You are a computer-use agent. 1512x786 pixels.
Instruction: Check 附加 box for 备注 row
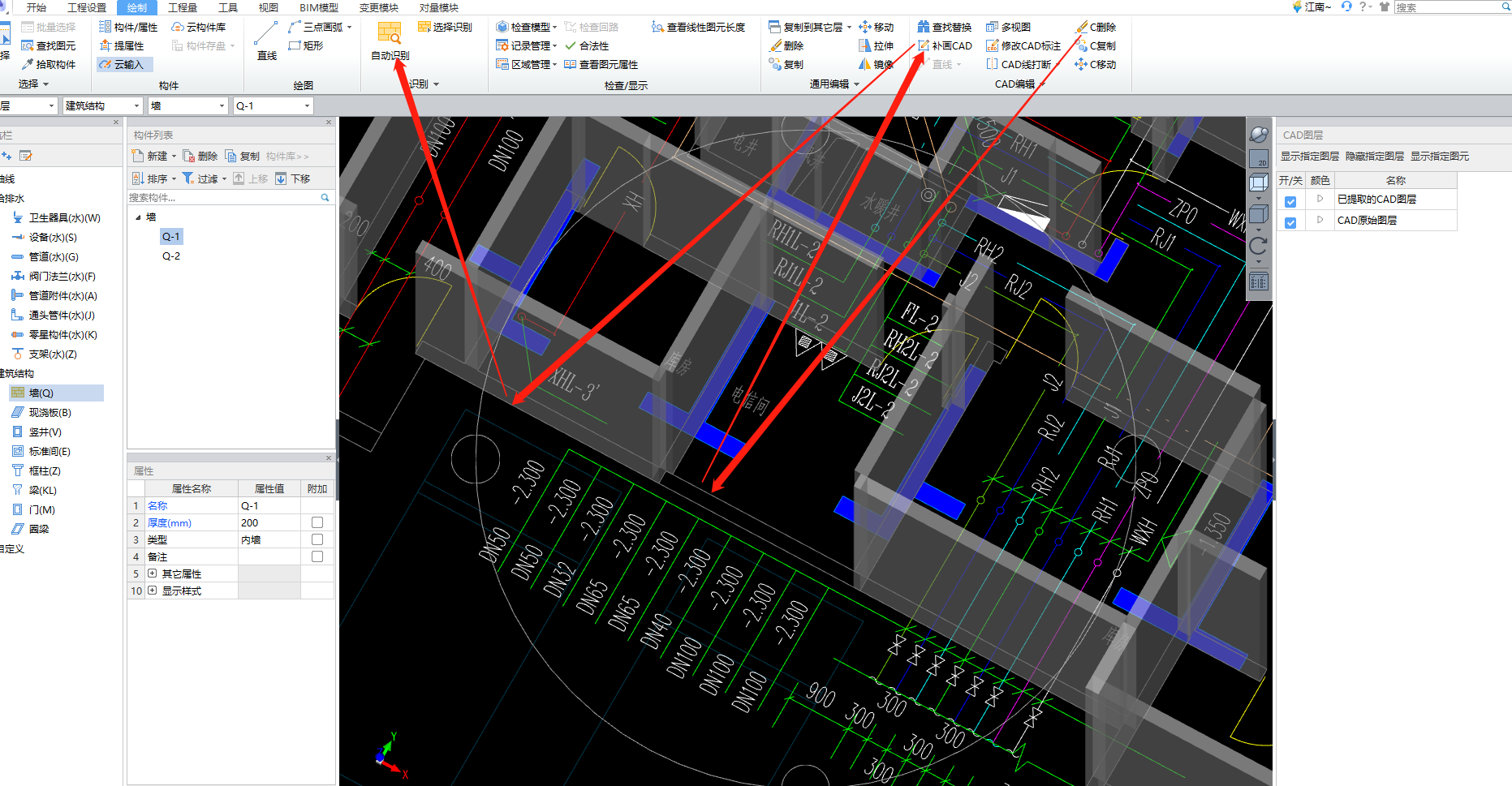pyautogui.click(x=317, y=556)
